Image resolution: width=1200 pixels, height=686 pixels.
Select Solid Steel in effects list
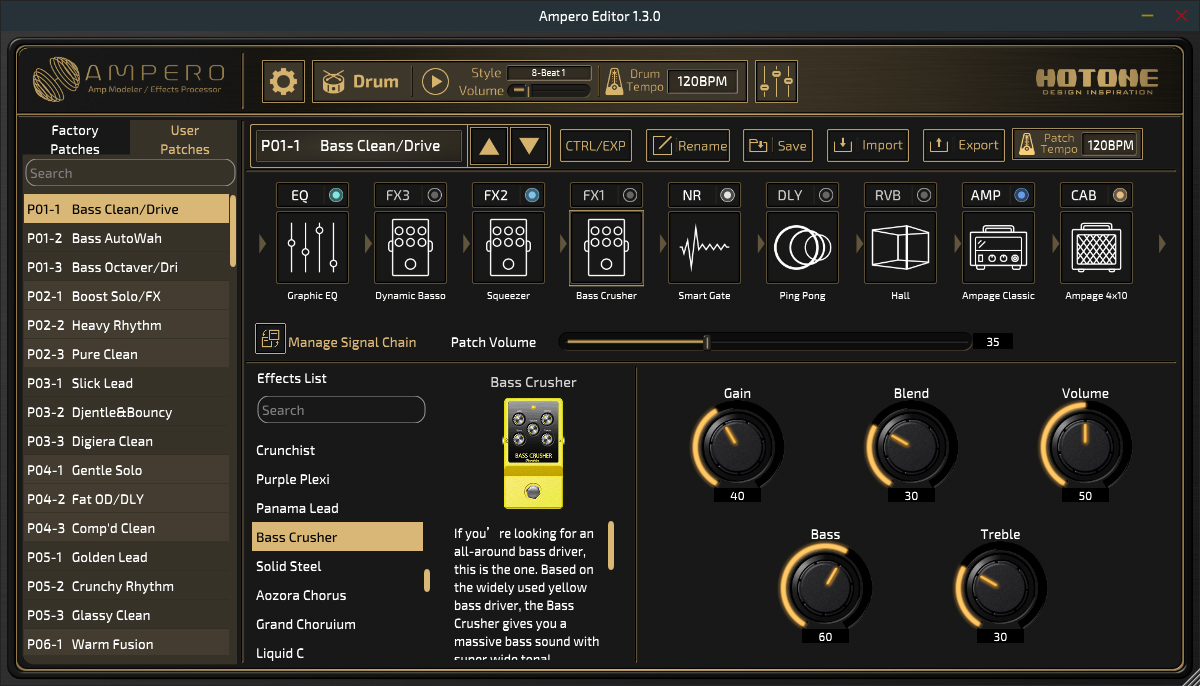click(337, 566)
